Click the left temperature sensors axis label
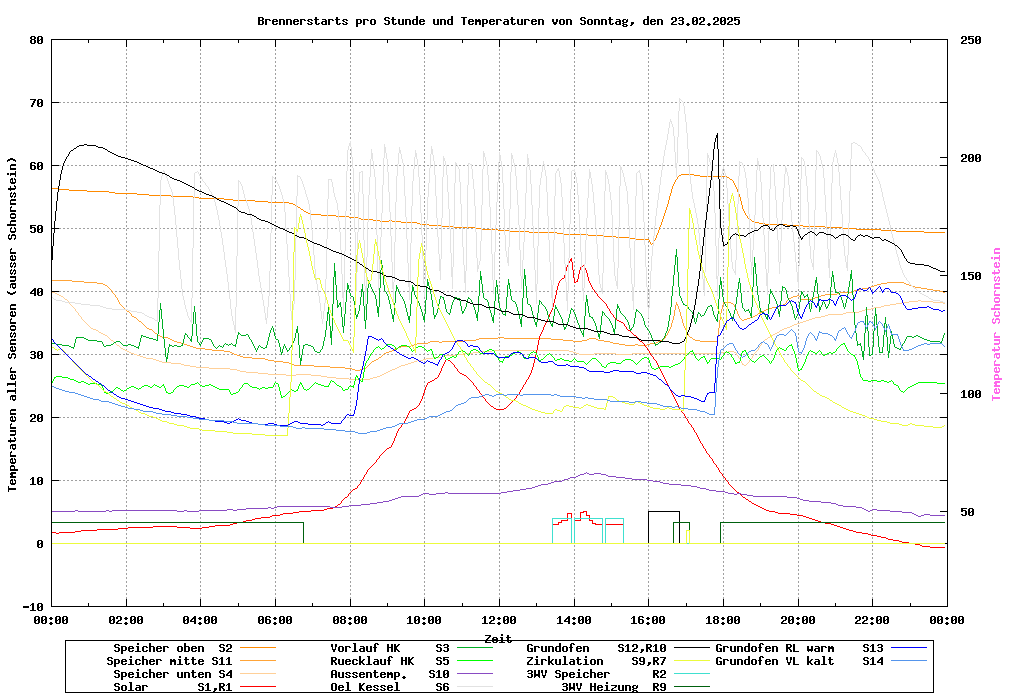Viewport: 1024px width, 700px height. [x=13, y=324]
